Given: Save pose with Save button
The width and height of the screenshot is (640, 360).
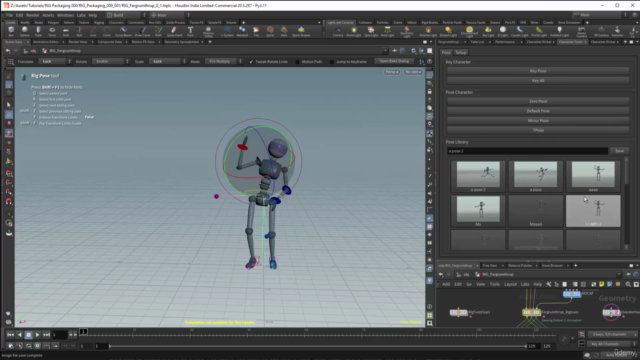Looking at the screenshot, I should 619,151.
